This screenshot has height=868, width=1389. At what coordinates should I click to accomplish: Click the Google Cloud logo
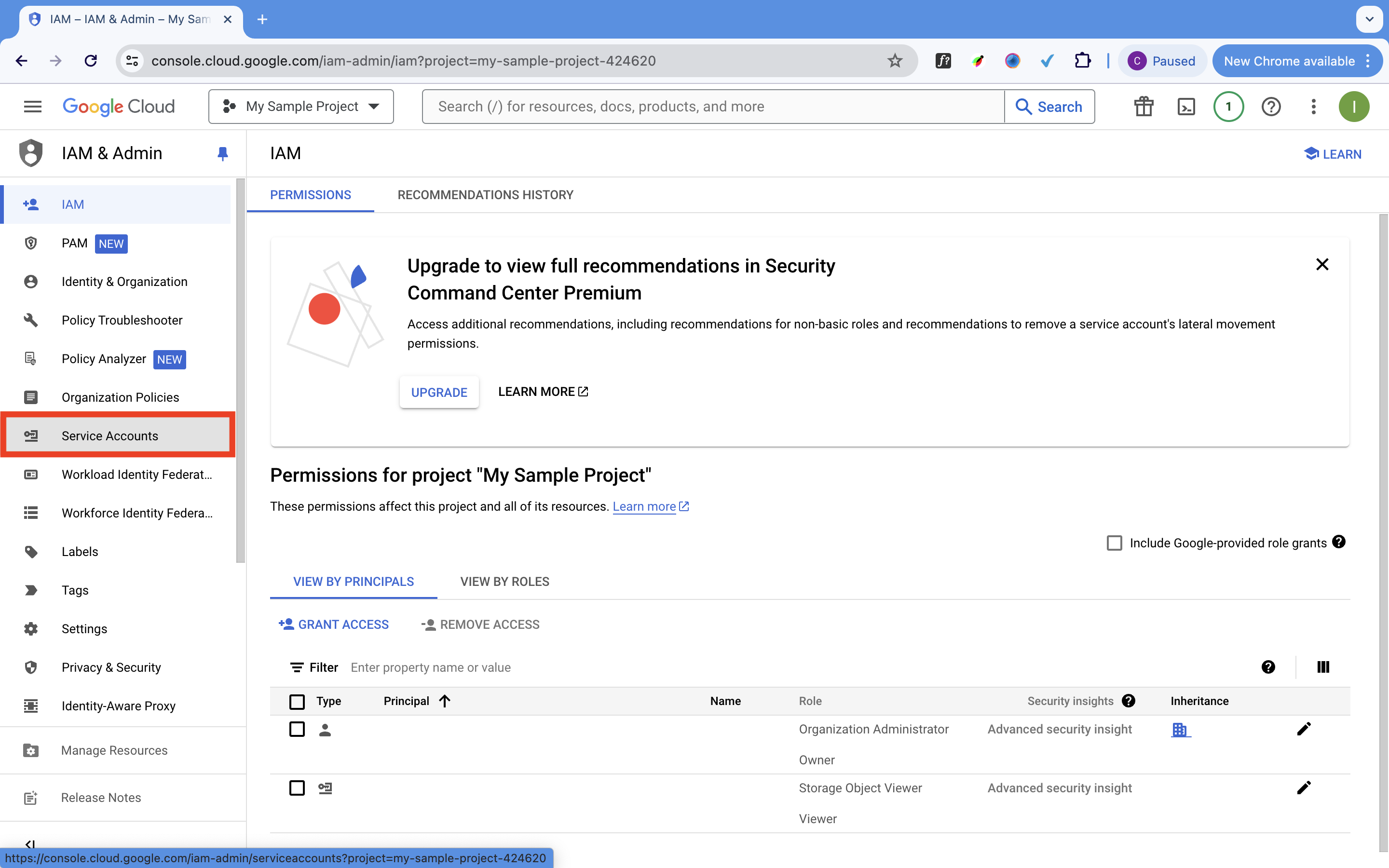point(119,107)
